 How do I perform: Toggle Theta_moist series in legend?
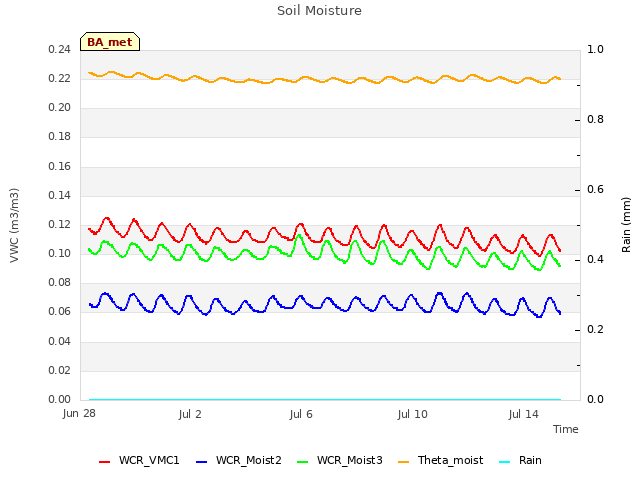coord(440,460)
